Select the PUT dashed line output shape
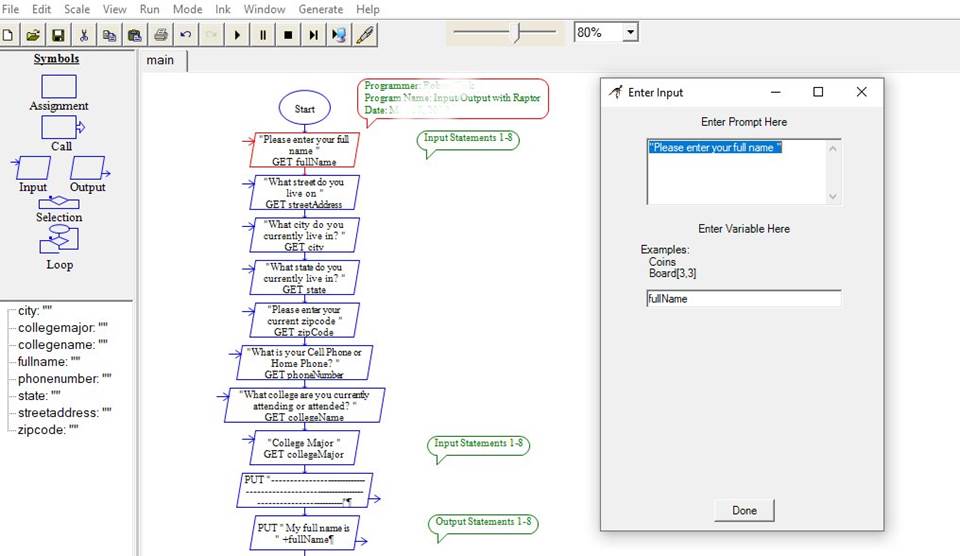Viewport: 960px width, 556px height. (304, 490)
